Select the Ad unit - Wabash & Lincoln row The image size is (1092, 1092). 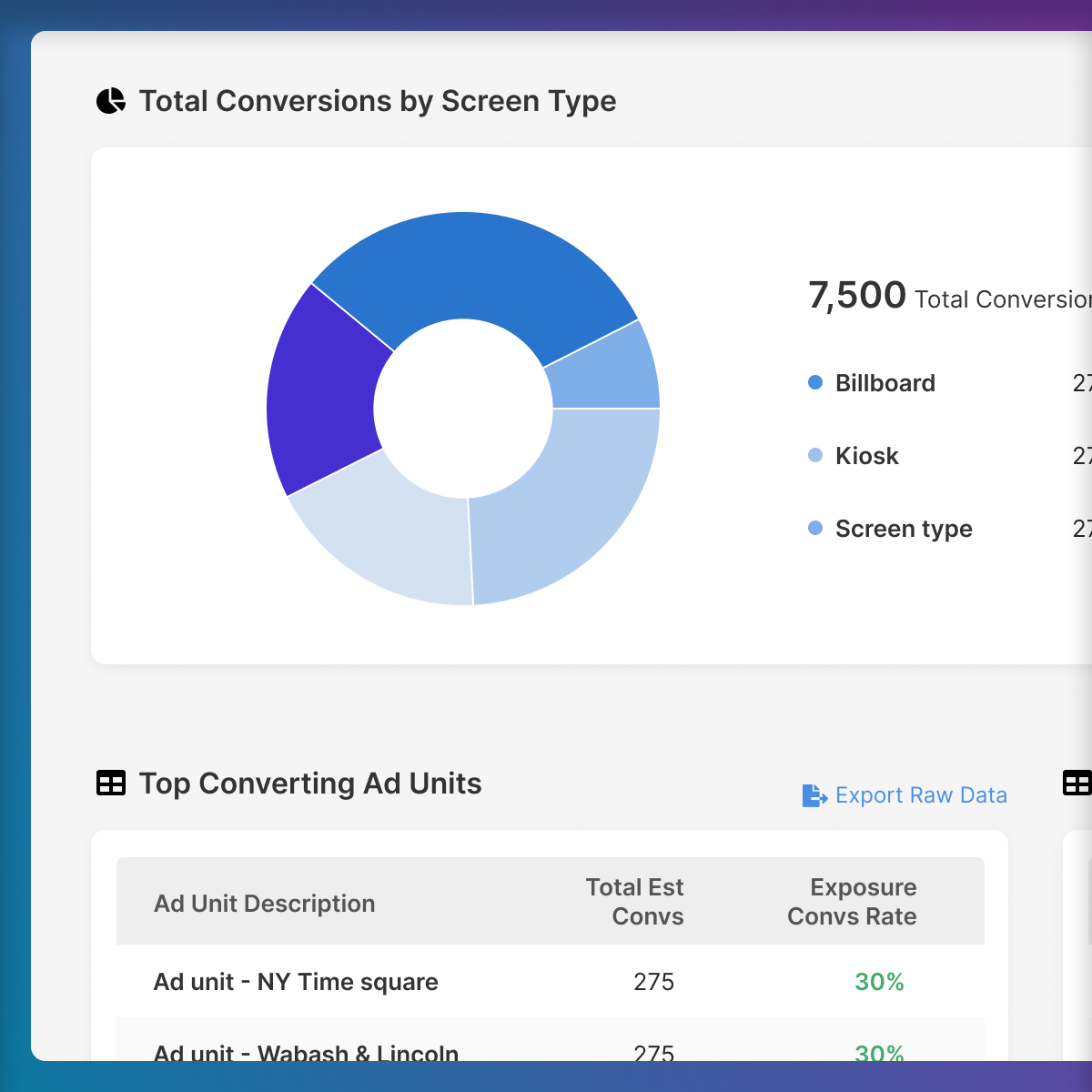(306, 1052)
